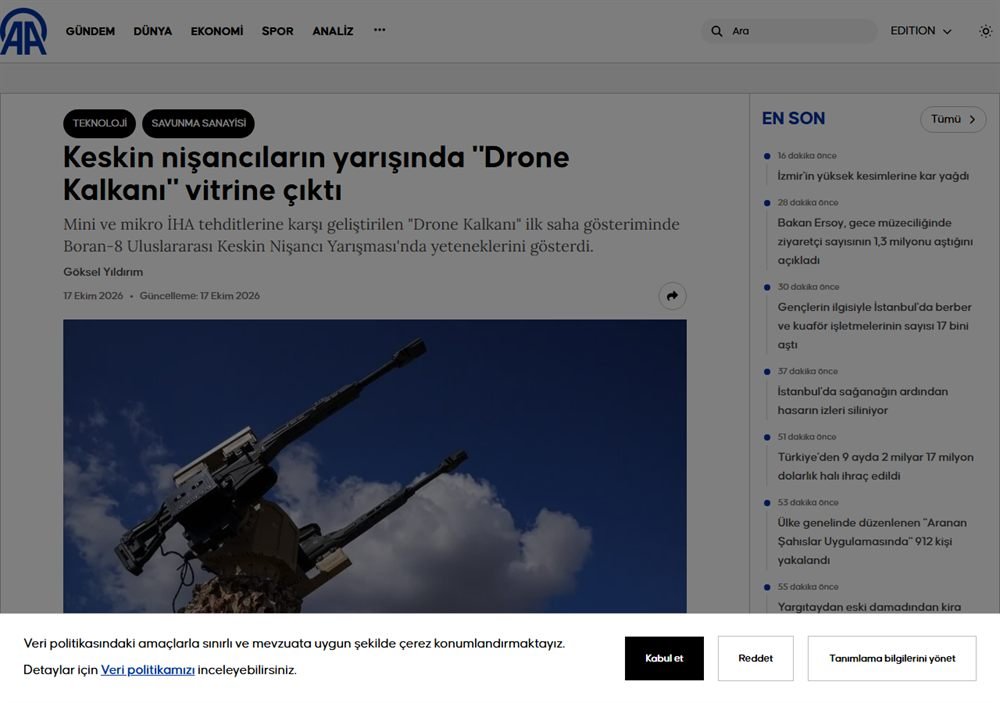Click the '37 dakika önce' timestamp
1000x703 pixels.
point(807,371)
